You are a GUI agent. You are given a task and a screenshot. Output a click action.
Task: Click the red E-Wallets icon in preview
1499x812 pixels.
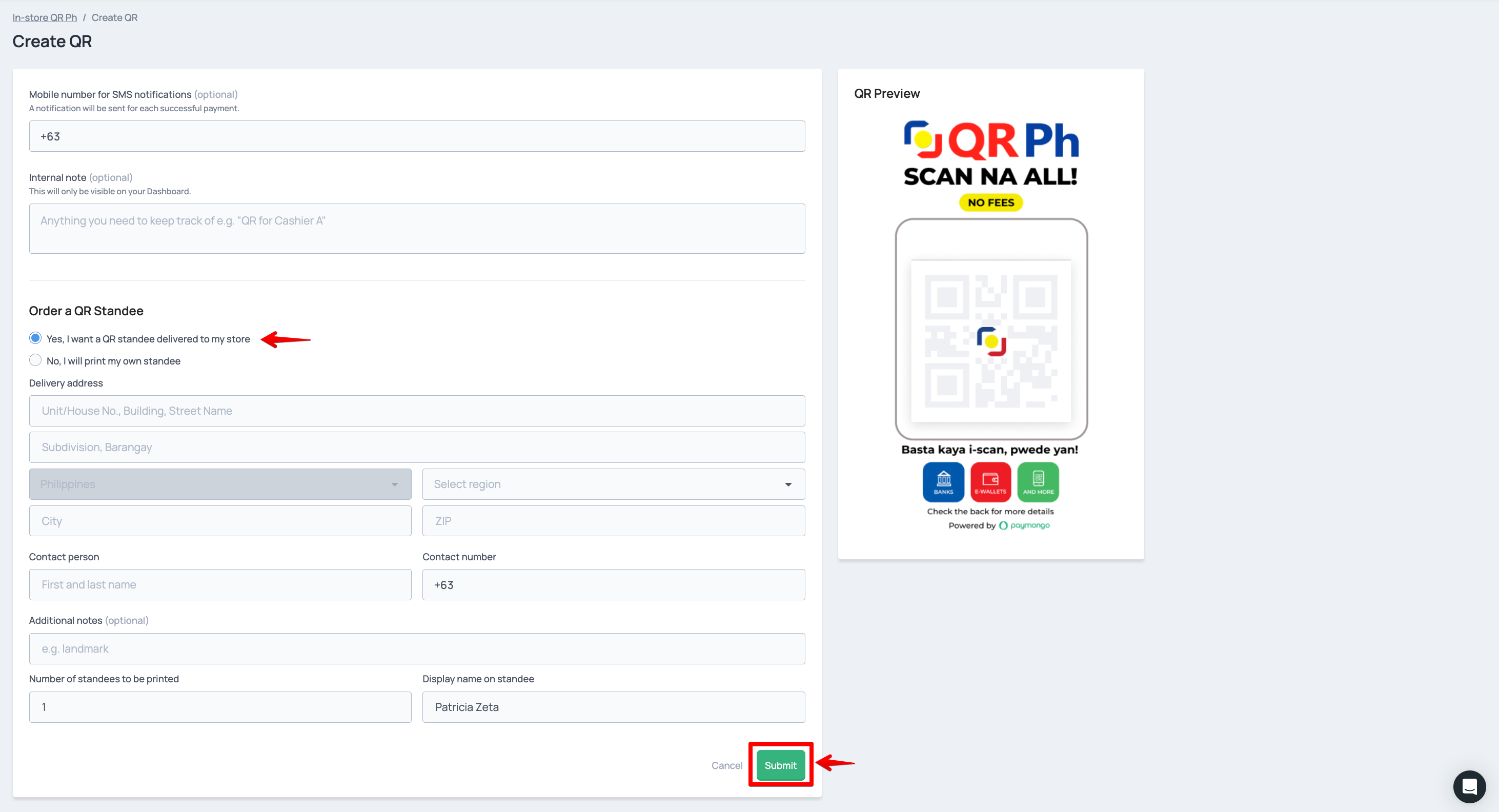tap(990, 481)
